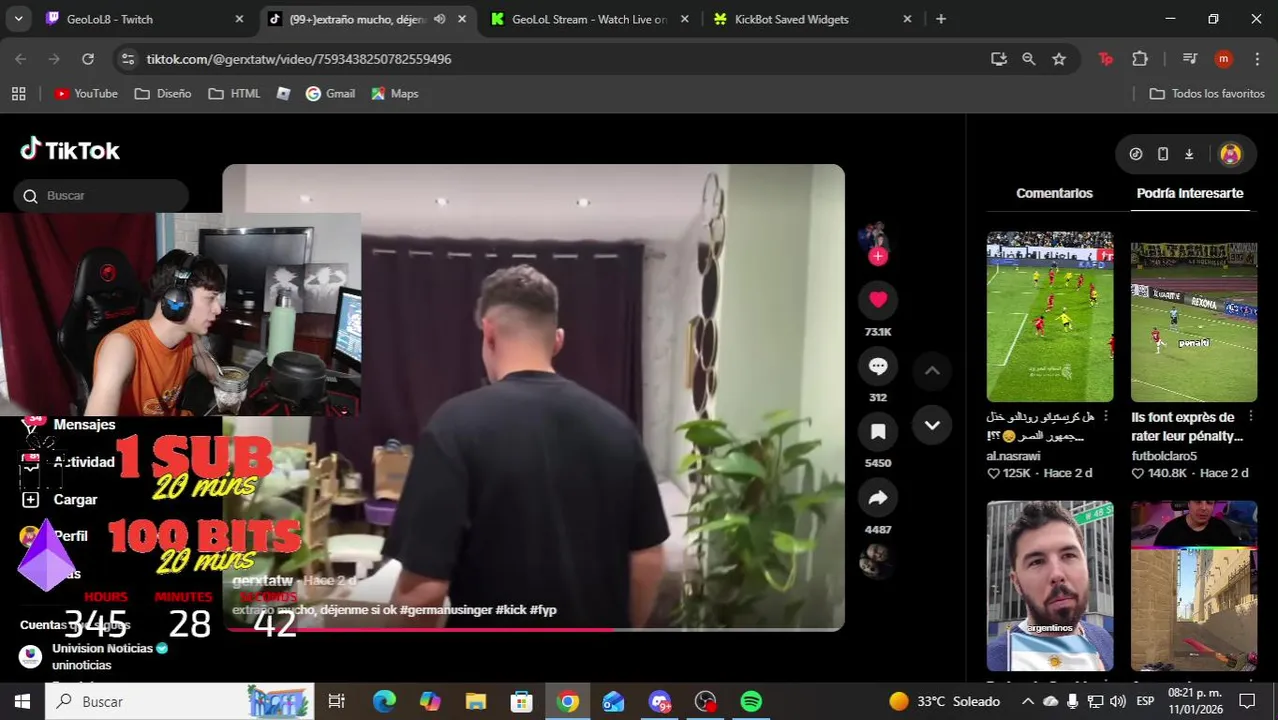The image size is (1278, 720).
Task: Open more options for al.nasrawi video
Action: click(1106, 417)
